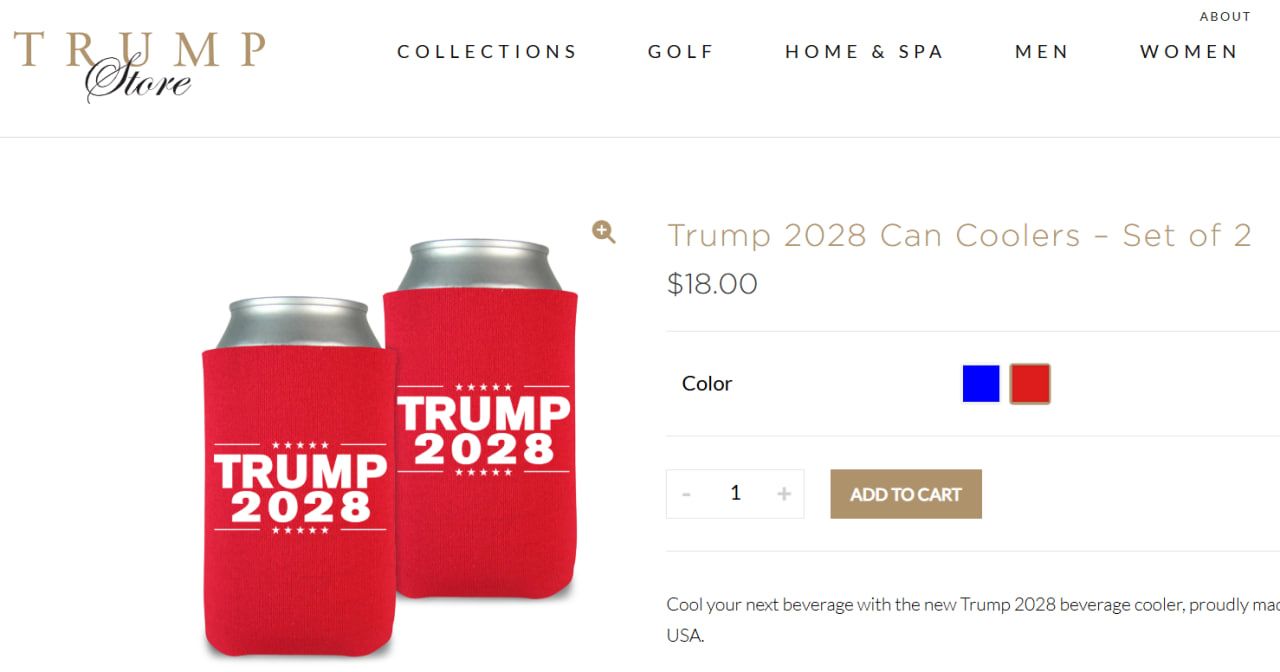Screen dimensions: 1280x672
Task: Open the WOMEN menu
Action: [1189, 51]
